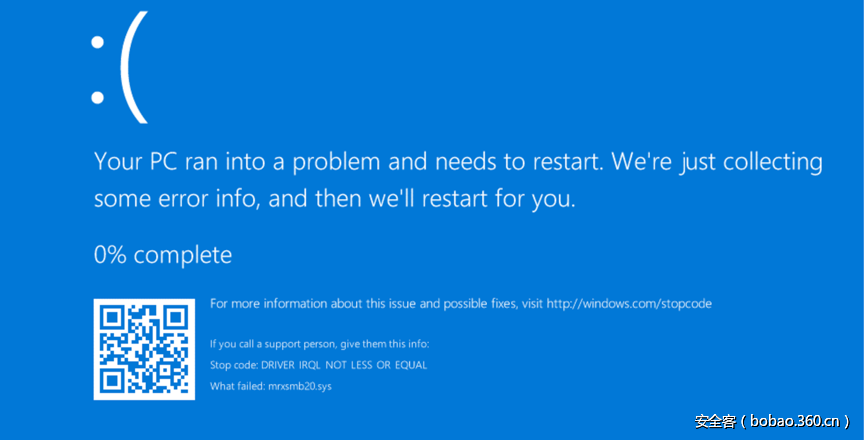Click the 安全客 watermark characters
Screen dimensions: 865x440
click(x=715, y=421)
